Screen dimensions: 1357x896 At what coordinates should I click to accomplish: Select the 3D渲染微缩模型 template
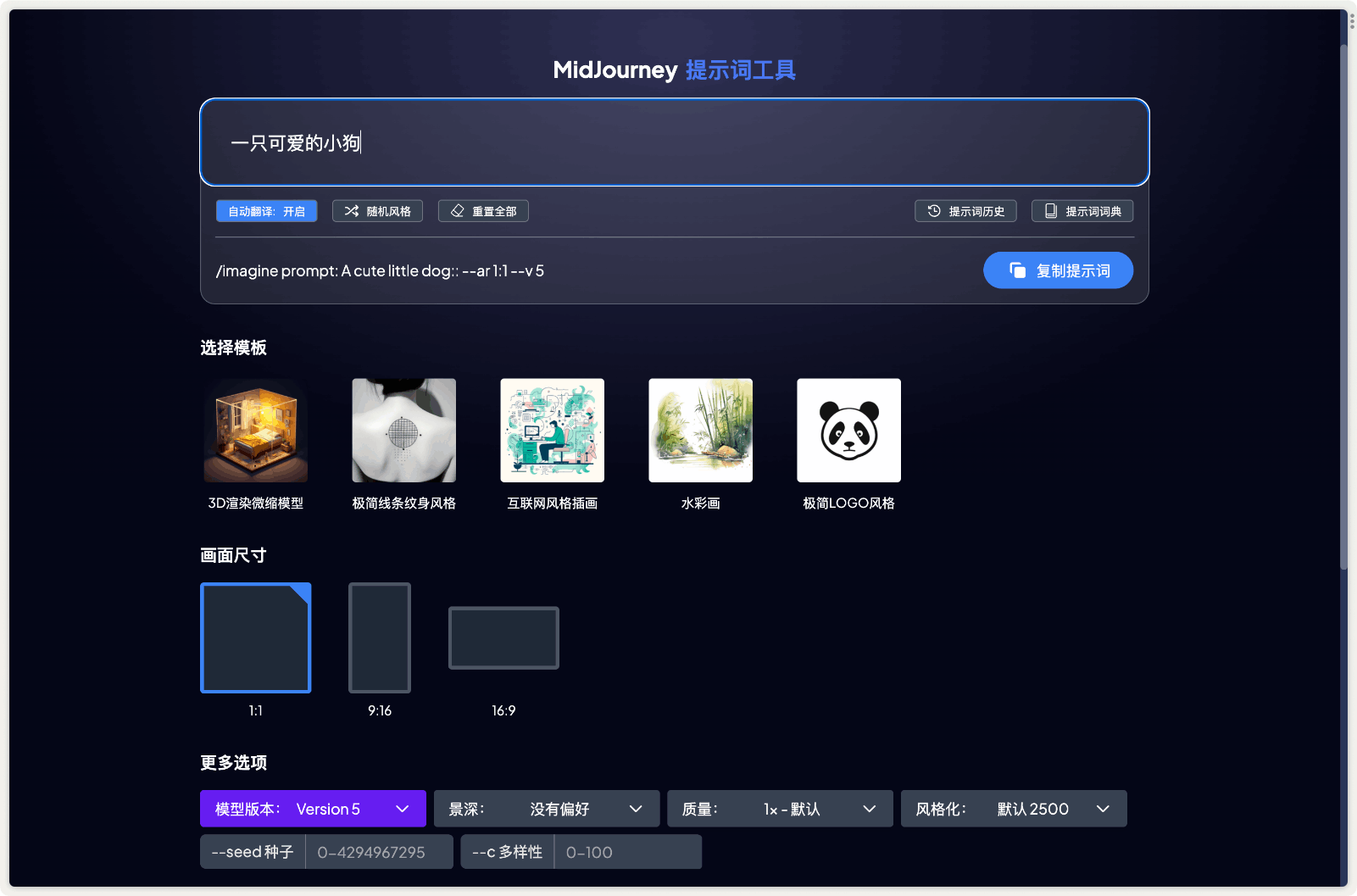(255, 430)
